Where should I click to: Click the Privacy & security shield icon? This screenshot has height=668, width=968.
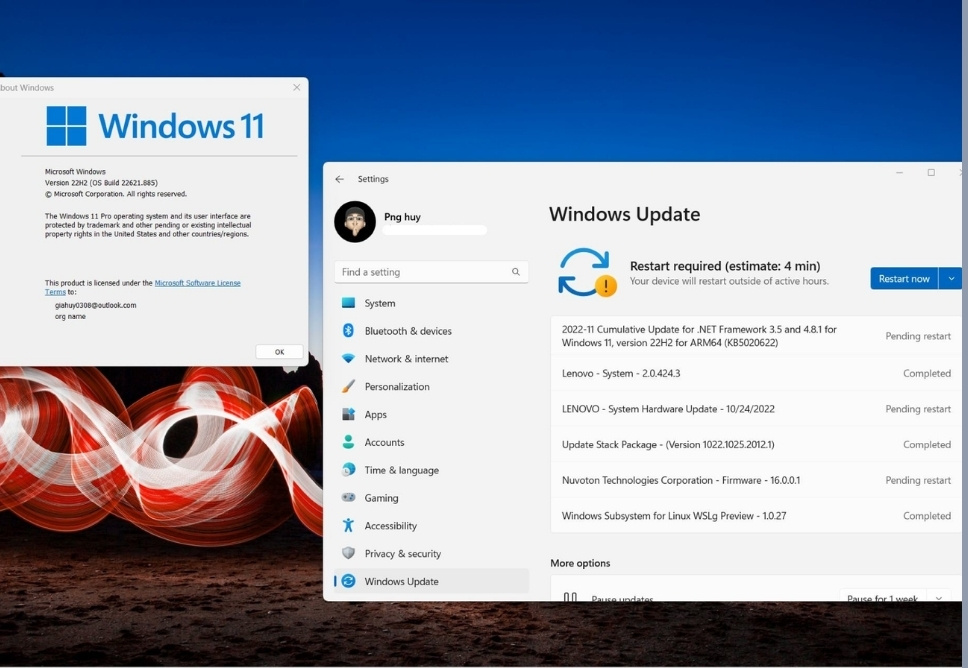click(348, 553)
